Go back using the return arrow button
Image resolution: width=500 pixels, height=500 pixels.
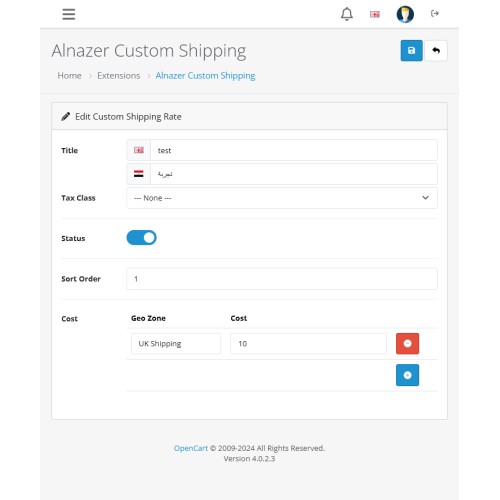(436, 50)
